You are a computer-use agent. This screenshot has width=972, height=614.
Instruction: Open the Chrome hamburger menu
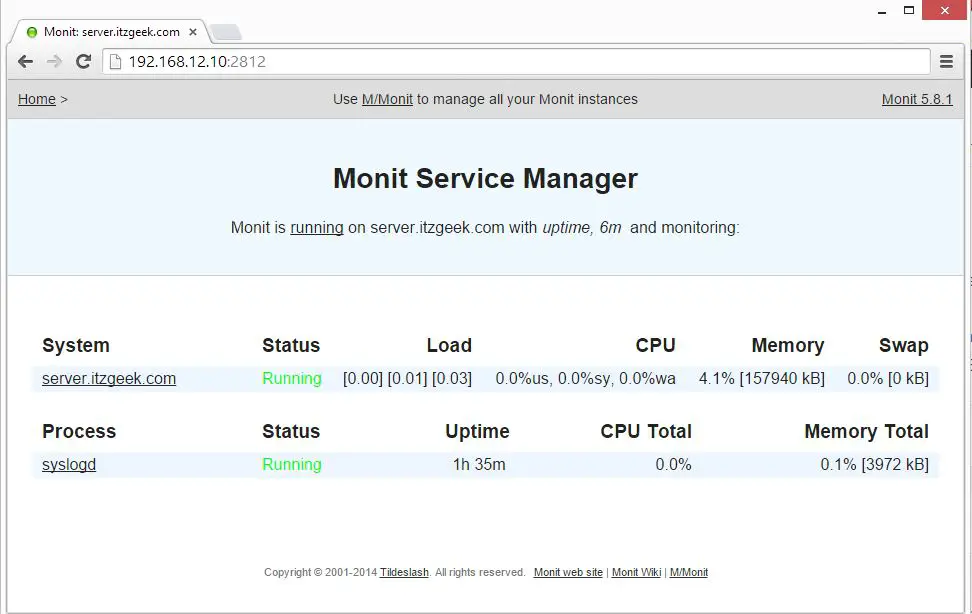pos(946,61)
